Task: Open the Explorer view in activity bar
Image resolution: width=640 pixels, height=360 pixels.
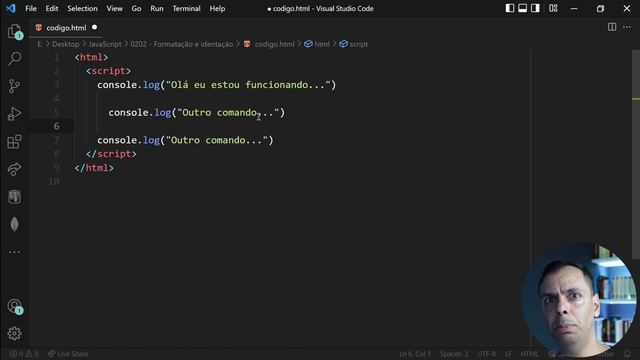Action: (15, 31)
